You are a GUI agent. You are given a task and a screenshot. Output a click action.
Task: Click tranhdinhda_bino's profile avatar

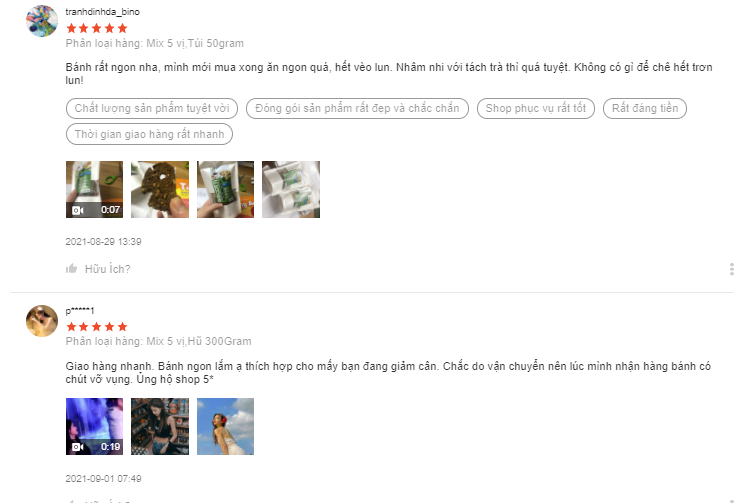(x=42, y=21)
